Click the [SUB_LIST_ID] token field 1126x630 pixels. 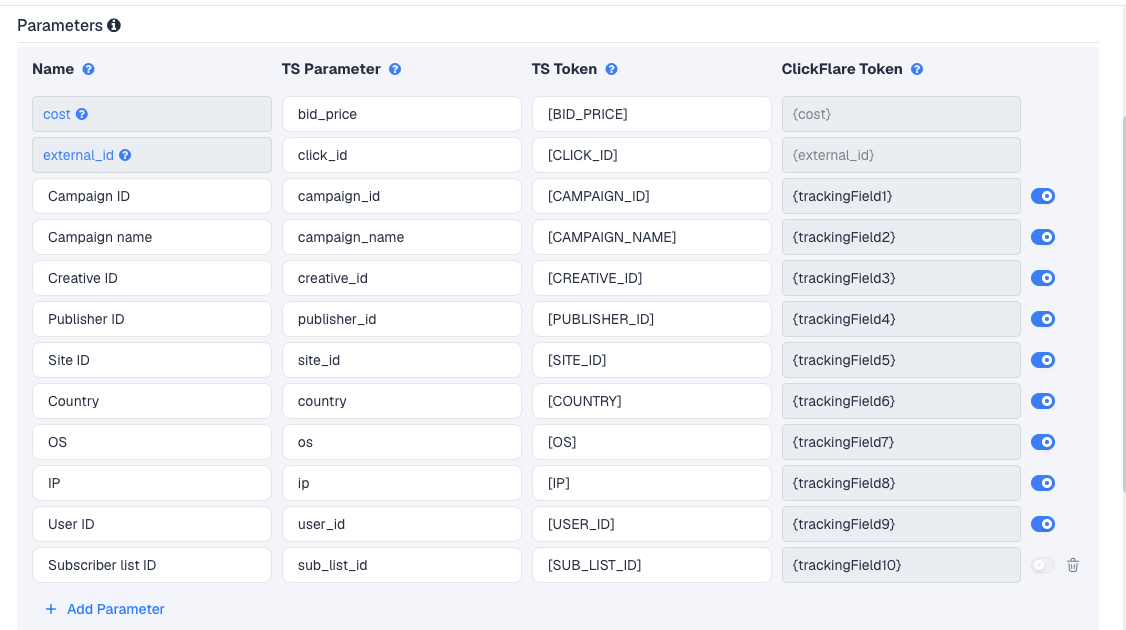point(651,565)
